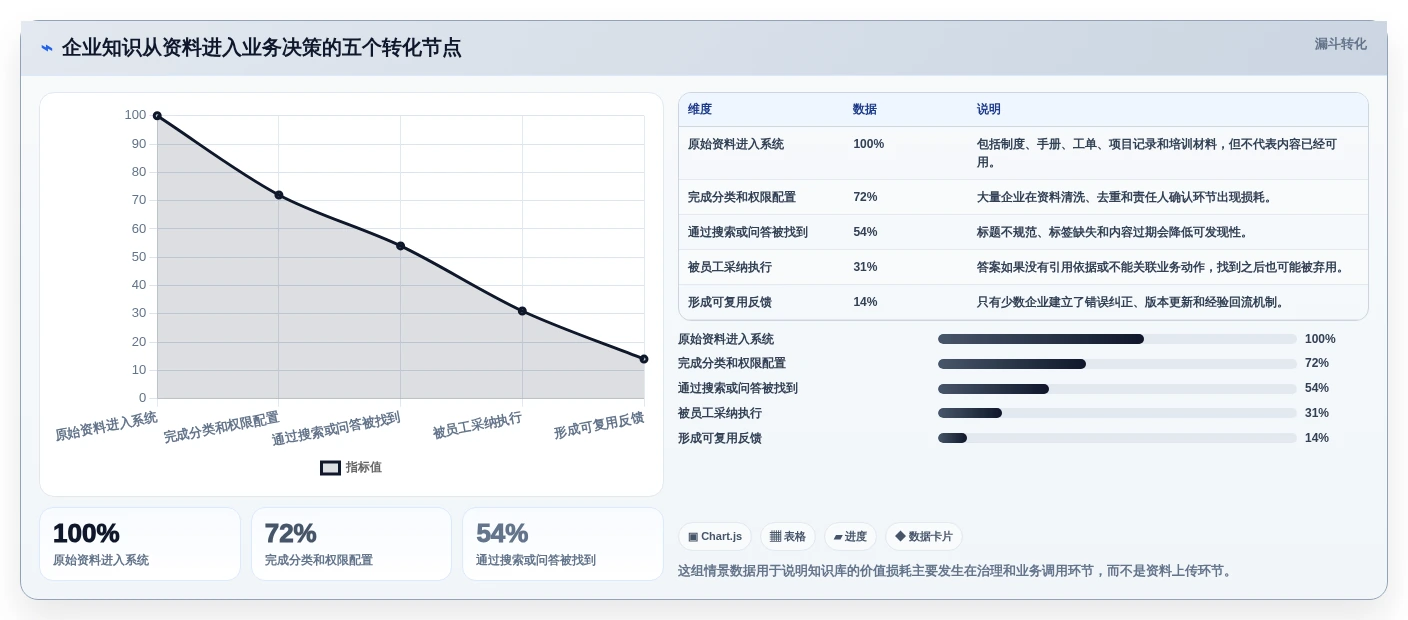This screenshot has width=1408, height=620.
Task: Click the 14% label beside progress bar
Action: tap(1317, 438)
